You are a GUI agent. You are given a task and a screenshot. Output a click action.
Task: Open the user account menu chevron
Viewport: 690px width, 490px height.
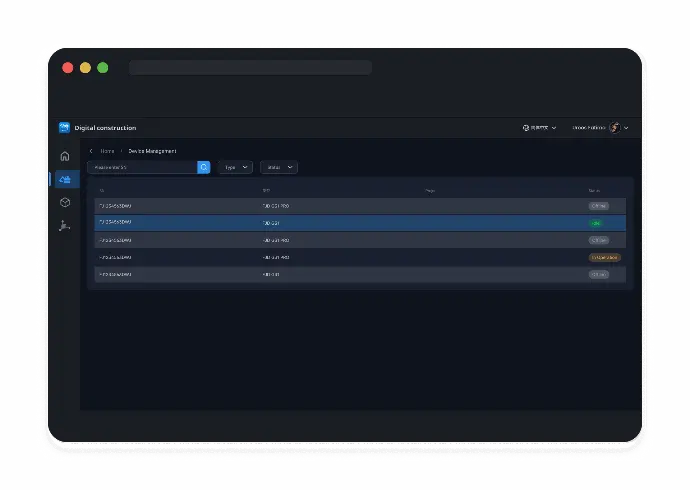[627, 128]
